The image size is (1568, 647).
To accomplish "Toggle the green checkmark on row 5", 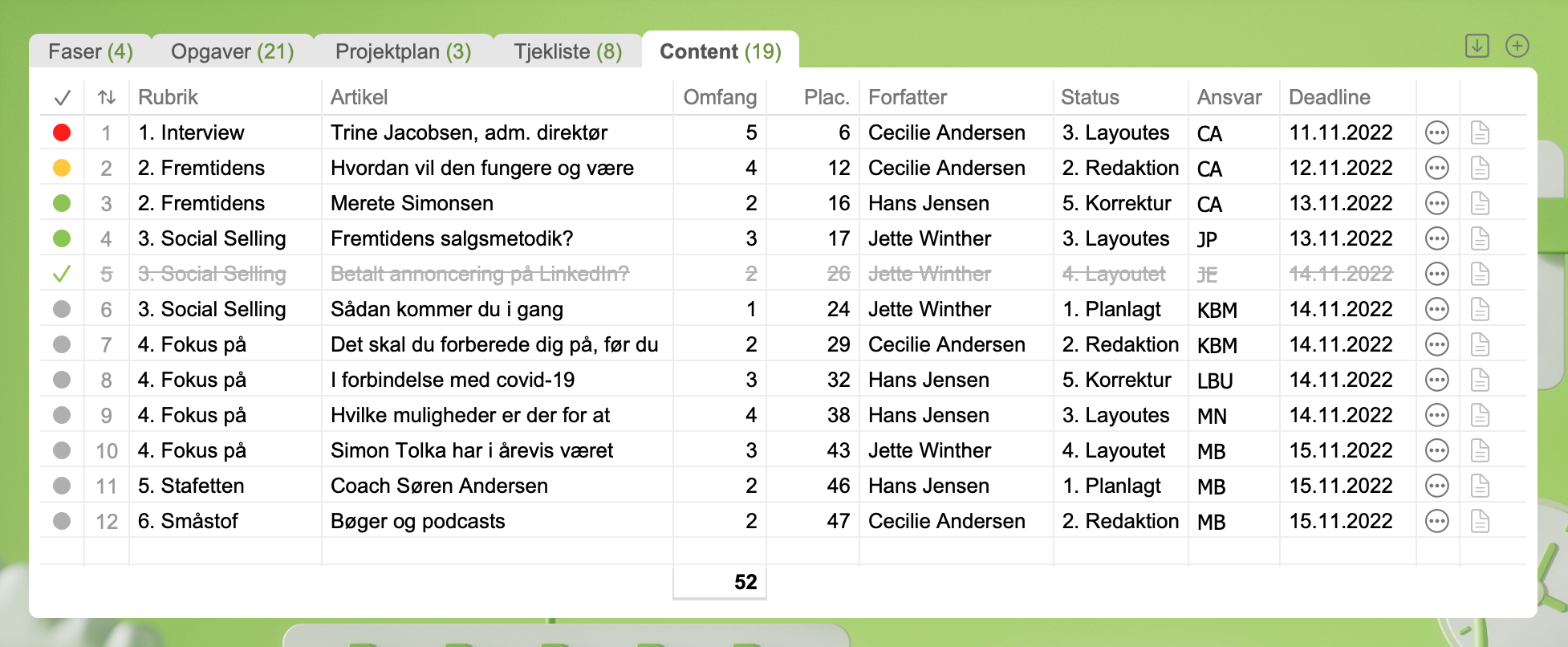I will click(62, 274).
